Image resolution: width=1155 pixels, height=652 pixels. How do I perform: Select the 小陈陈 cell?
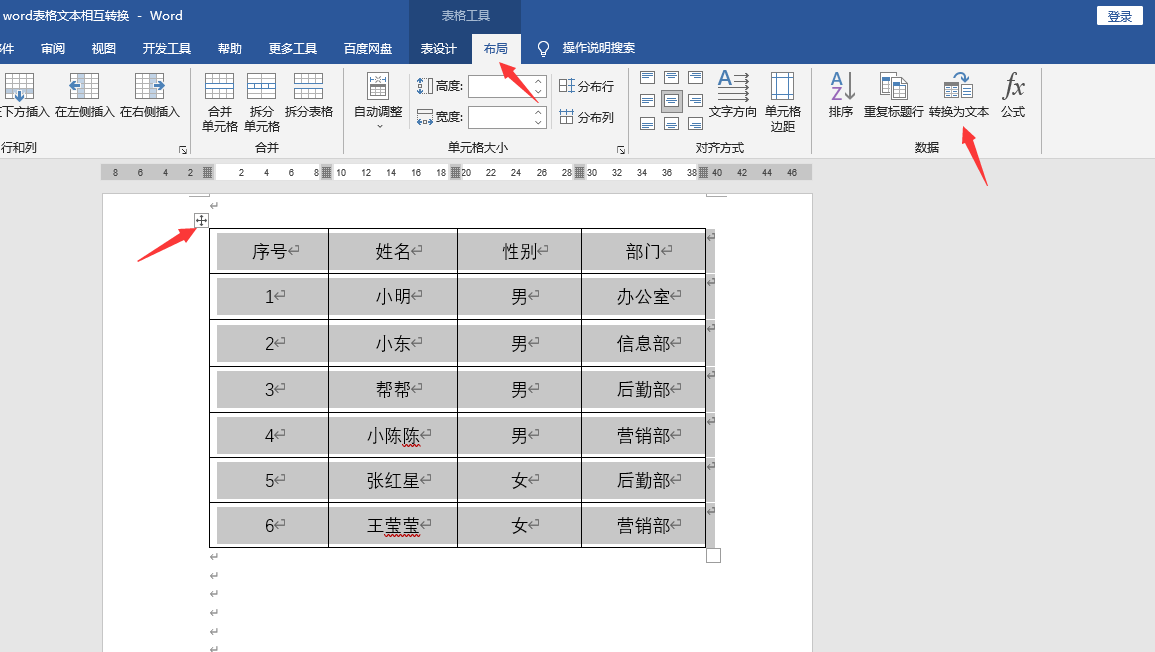pyautogui.click(x=393, y=435)
